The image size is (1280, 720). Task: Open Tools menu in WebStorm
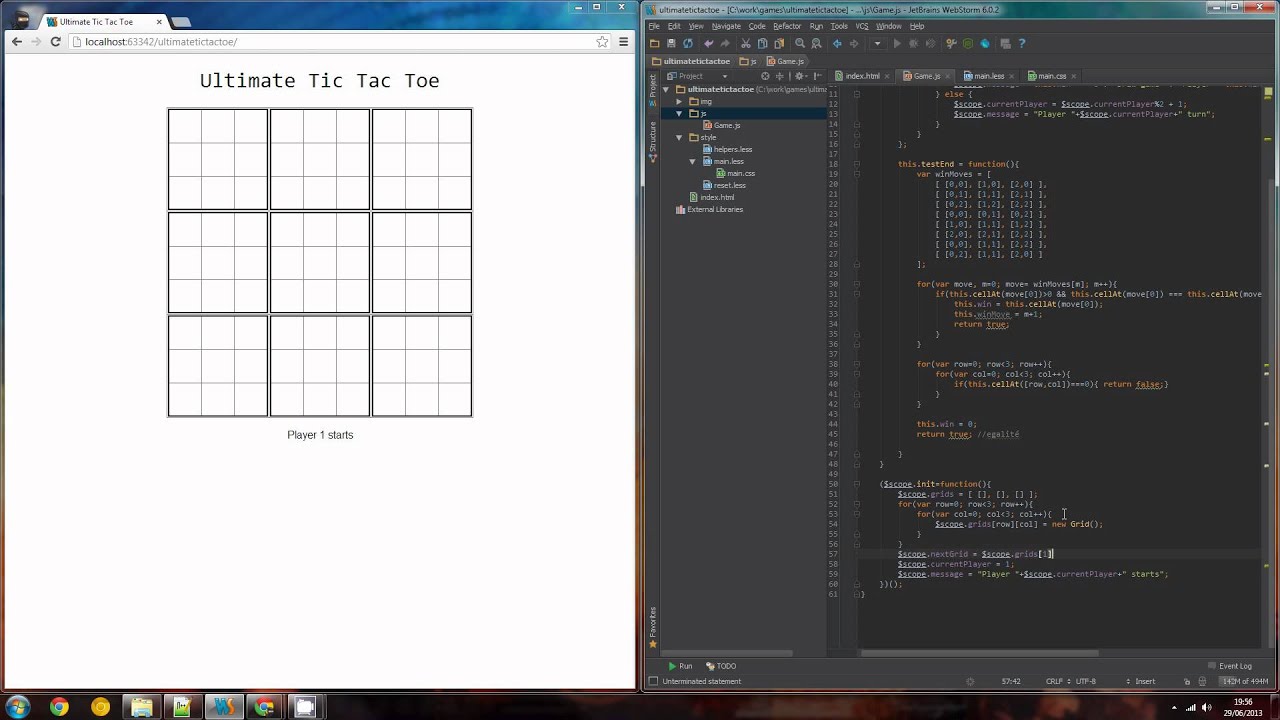[839, 26]
